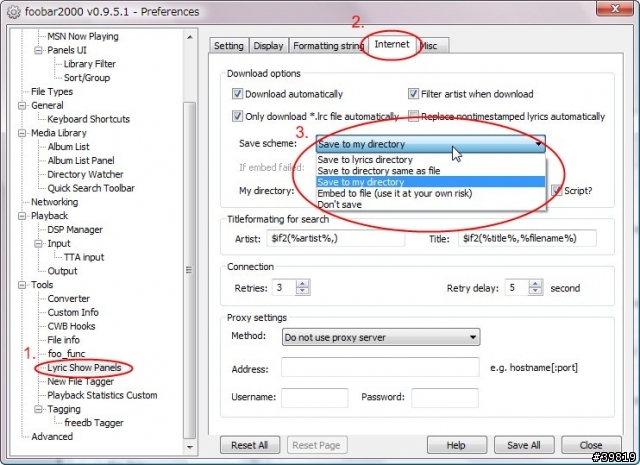Select the Internet tab
This screenshot has height=465, width=640.
tap(392, 44)
